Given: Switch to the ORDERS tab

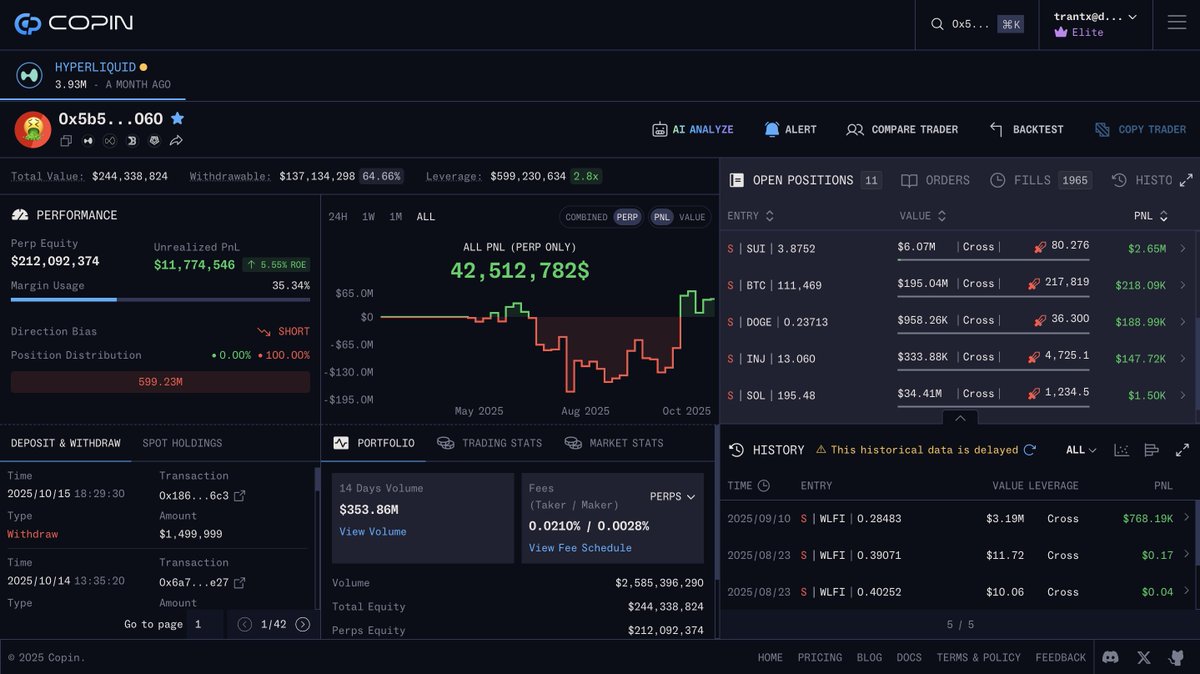Looking at the screenshot, I should 935,180.
